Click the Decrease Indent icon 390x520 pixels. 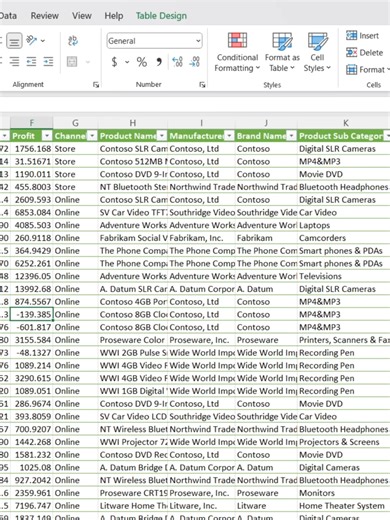31,62
